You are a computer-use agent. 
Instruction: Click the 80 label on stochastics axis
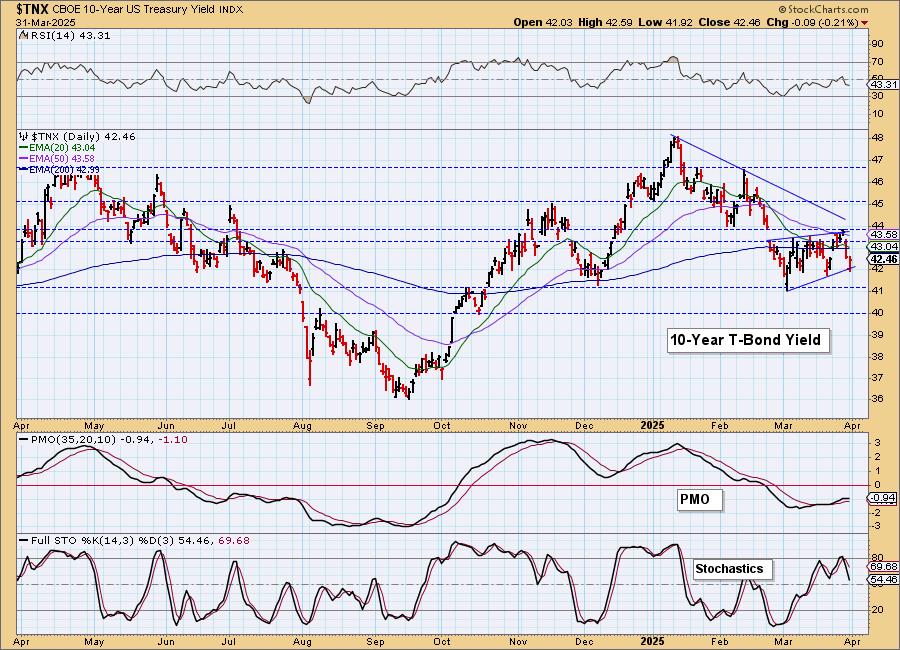(878, 558)
